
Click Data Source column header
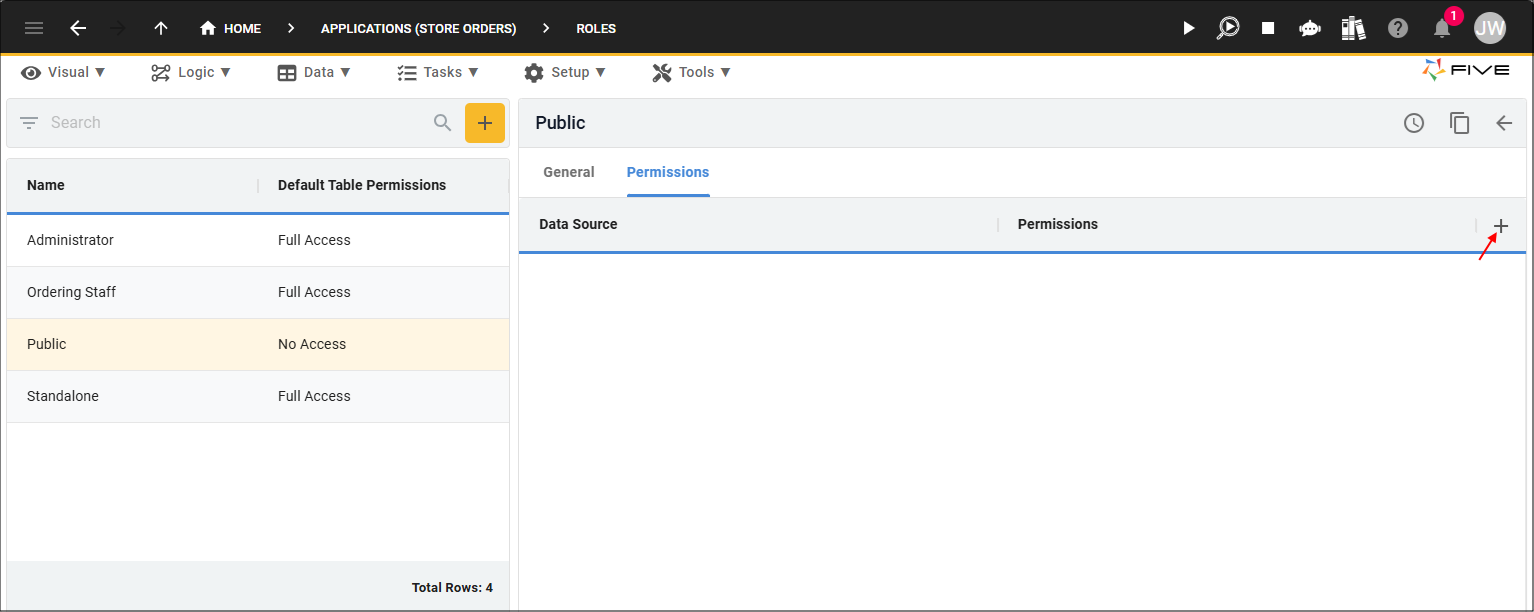click(x=578, y=224)
